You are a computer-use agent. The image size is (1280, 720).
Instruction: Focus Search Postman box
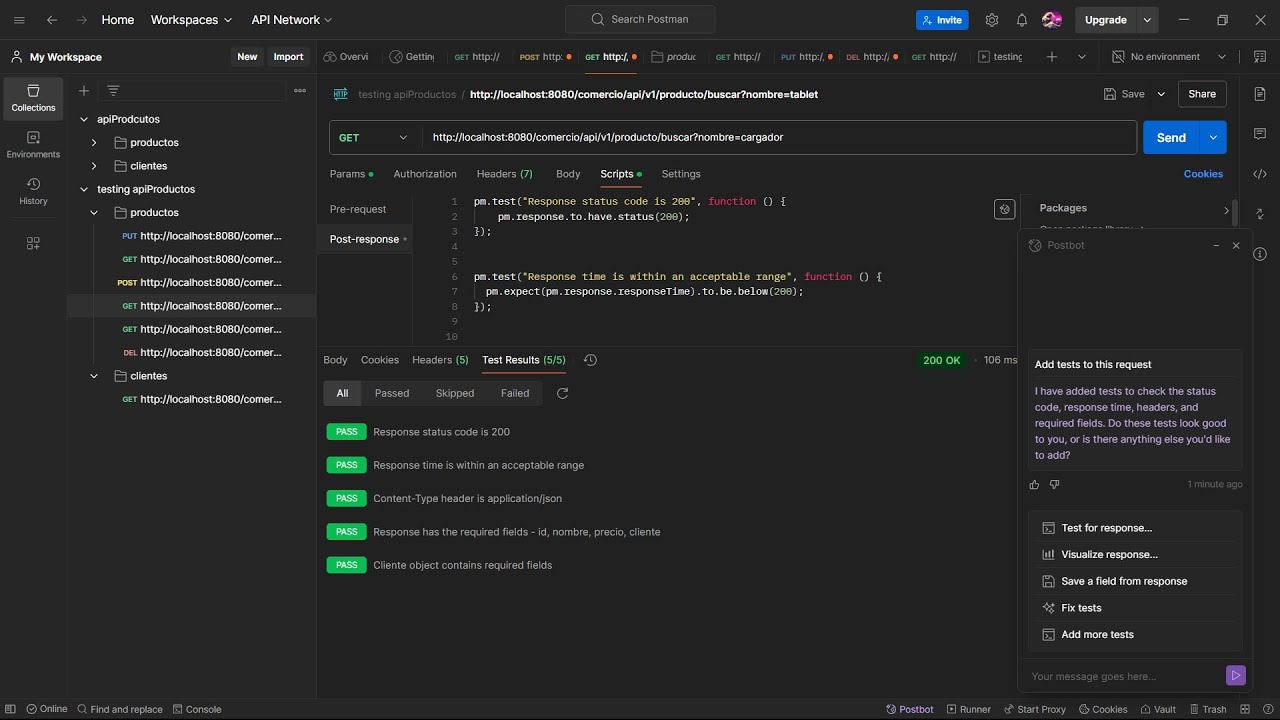click(x=640, y=20)
